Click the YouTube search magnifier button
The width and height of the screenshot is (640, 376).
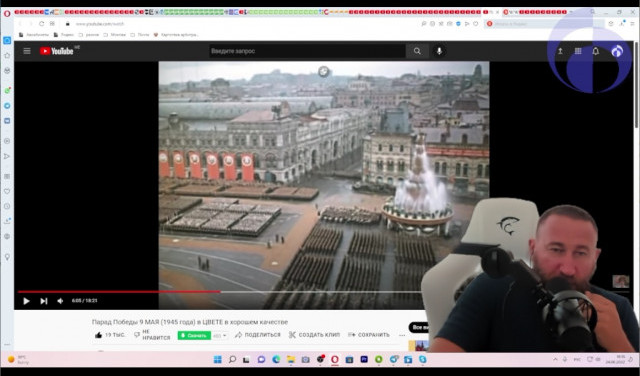tap(417, 51)
